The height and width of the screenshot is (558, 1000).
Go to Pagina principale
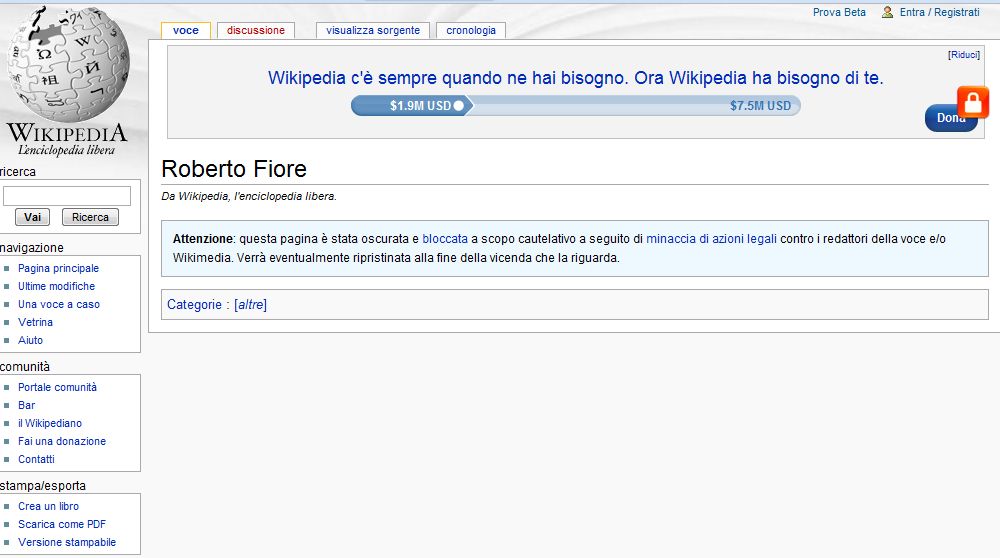point(58,268)
